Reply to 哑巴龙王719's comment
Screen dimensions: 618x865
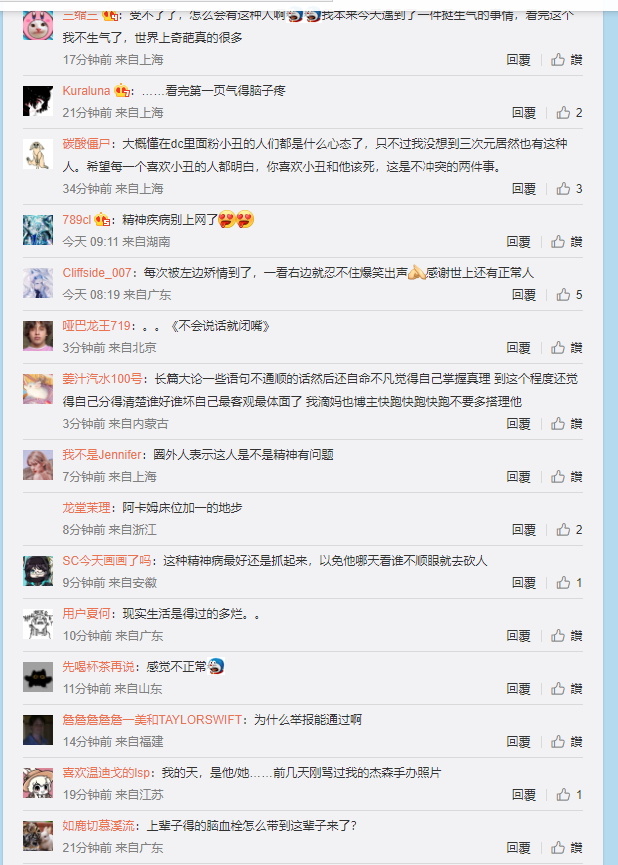point(519,348)
